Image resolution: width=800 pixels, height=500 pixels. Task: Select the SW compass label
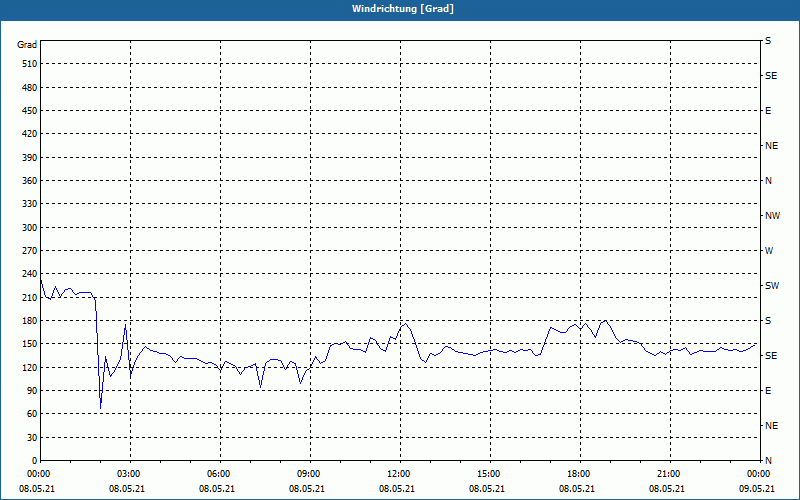pyautogui.click(x=772, y=286)
